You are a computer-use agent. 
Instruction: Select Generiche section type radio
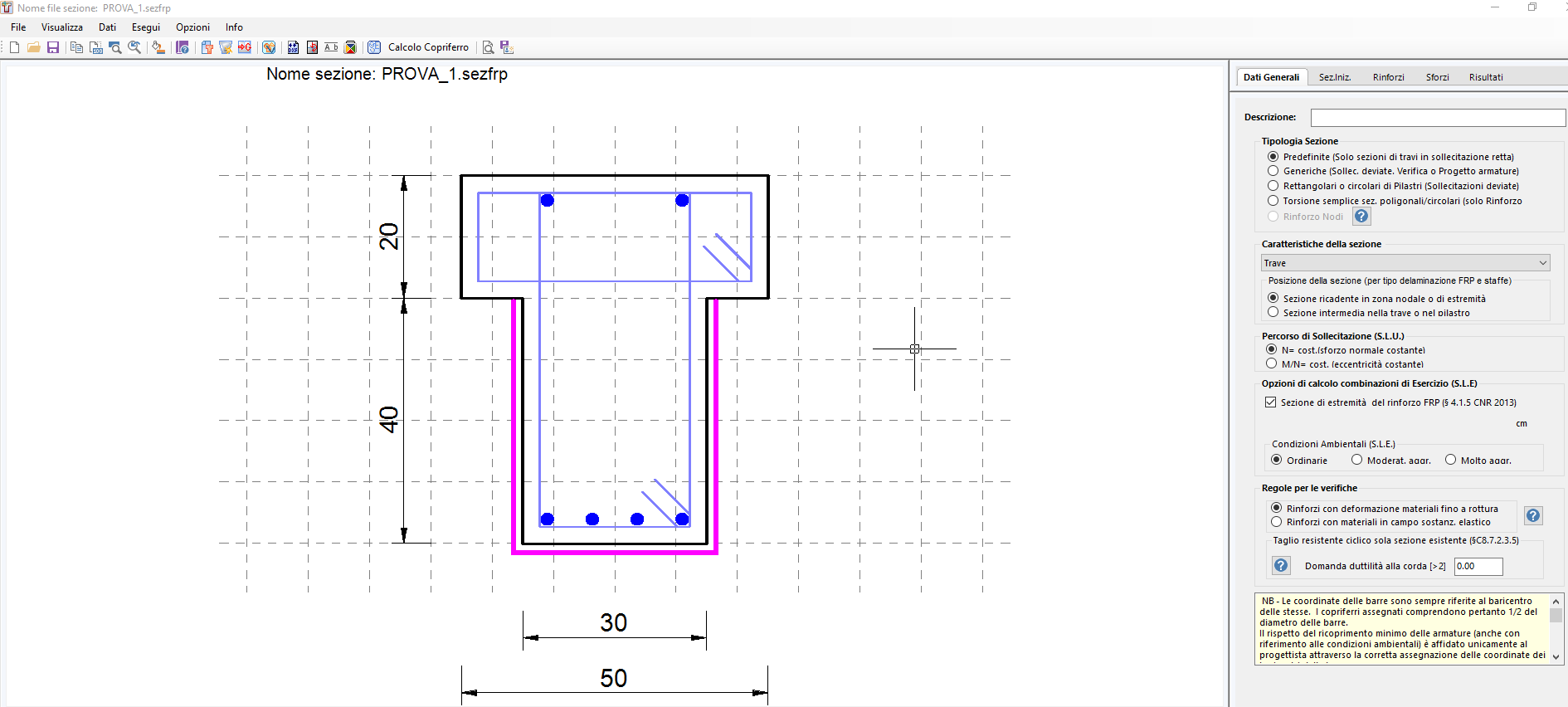point(1273,171)
